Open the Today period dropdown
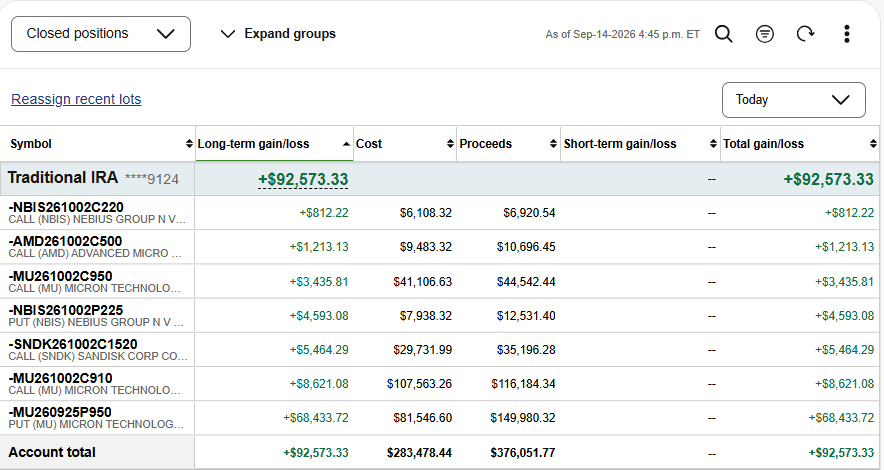This screenshot has height=470, width=884. click(794, 100)
